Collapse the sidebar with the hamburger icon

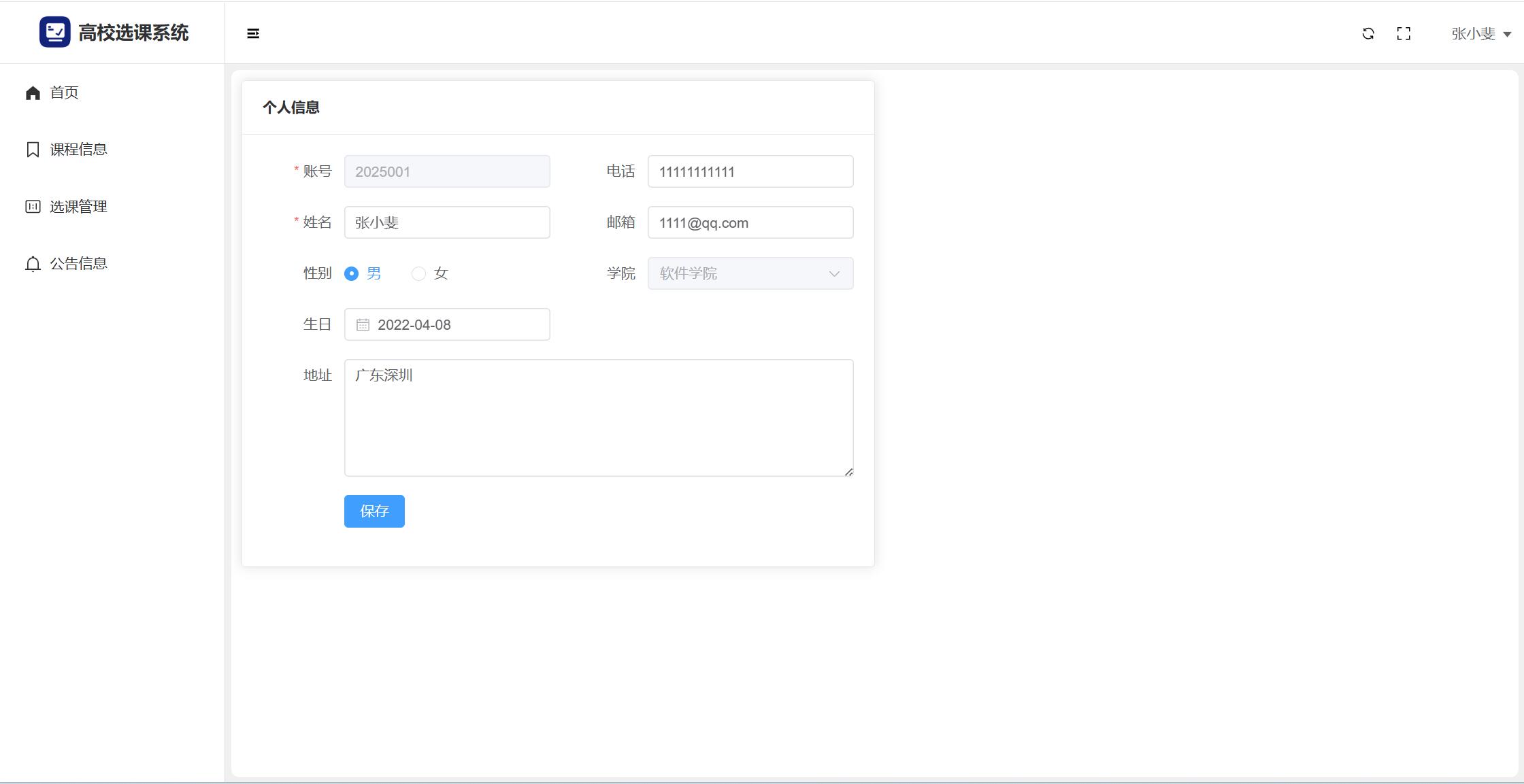click(x=253, y=33)
